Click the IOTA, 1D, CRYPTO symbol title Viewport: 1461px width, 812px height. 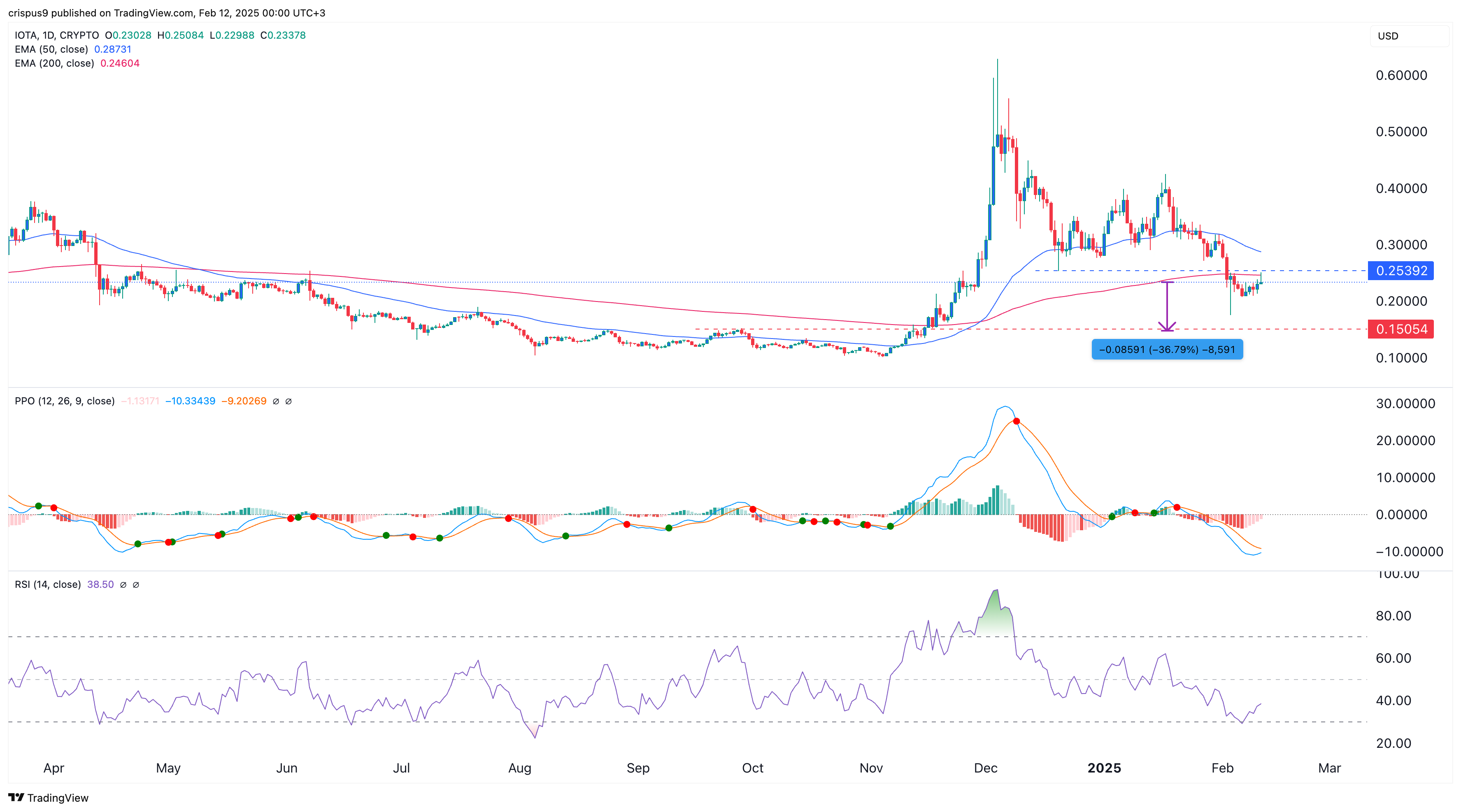[57, 35]
